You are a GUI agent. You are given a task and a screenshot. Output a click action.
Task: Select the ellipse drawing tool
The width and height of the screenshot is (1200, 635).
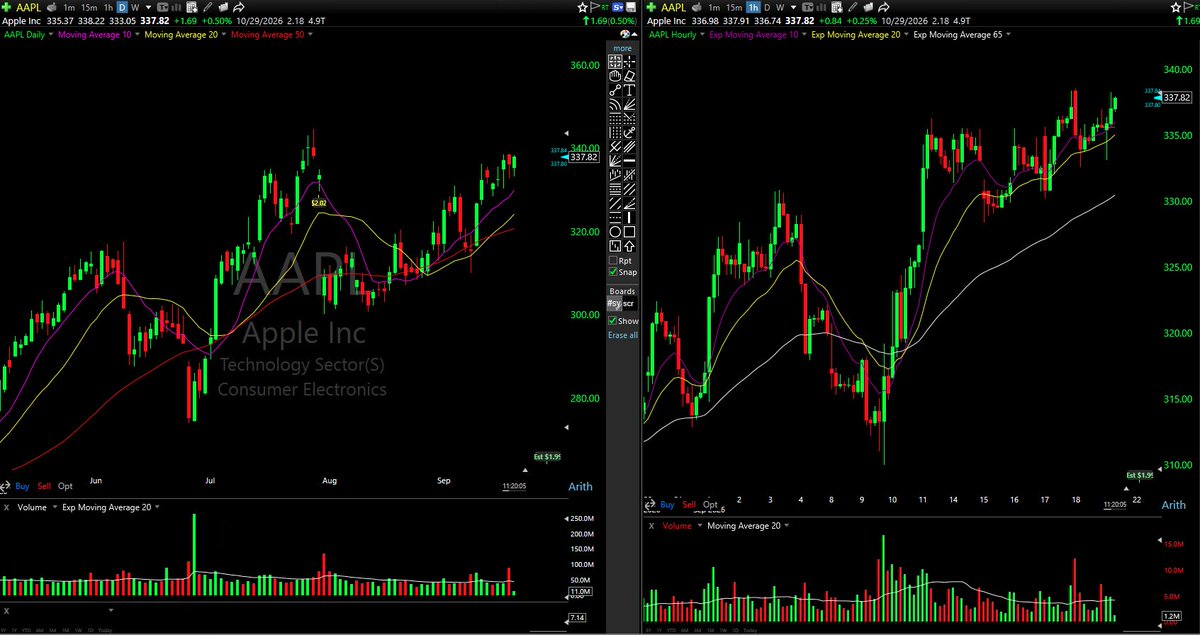point(614,231)
